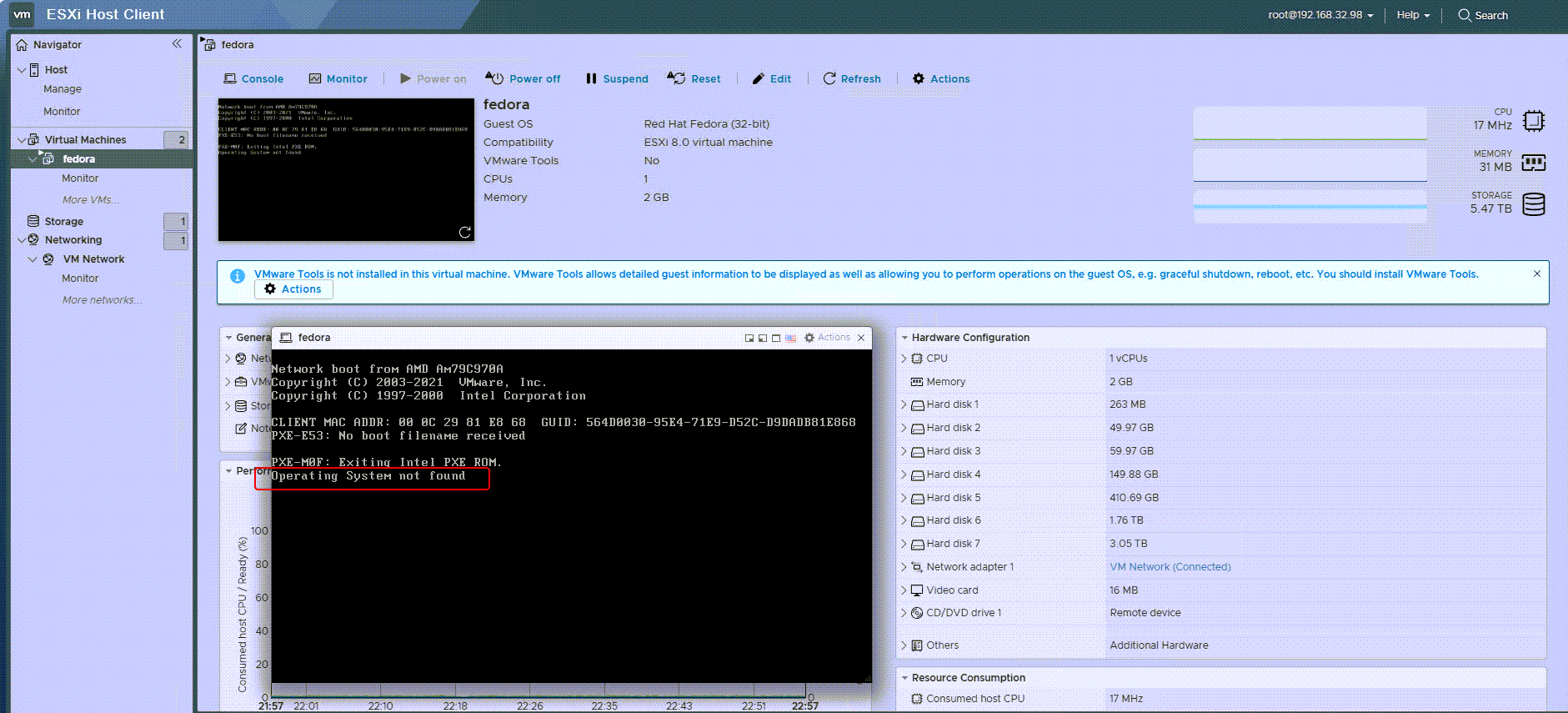Click the console window dock-bottom-right layout icon

click(x=749, y=338)
